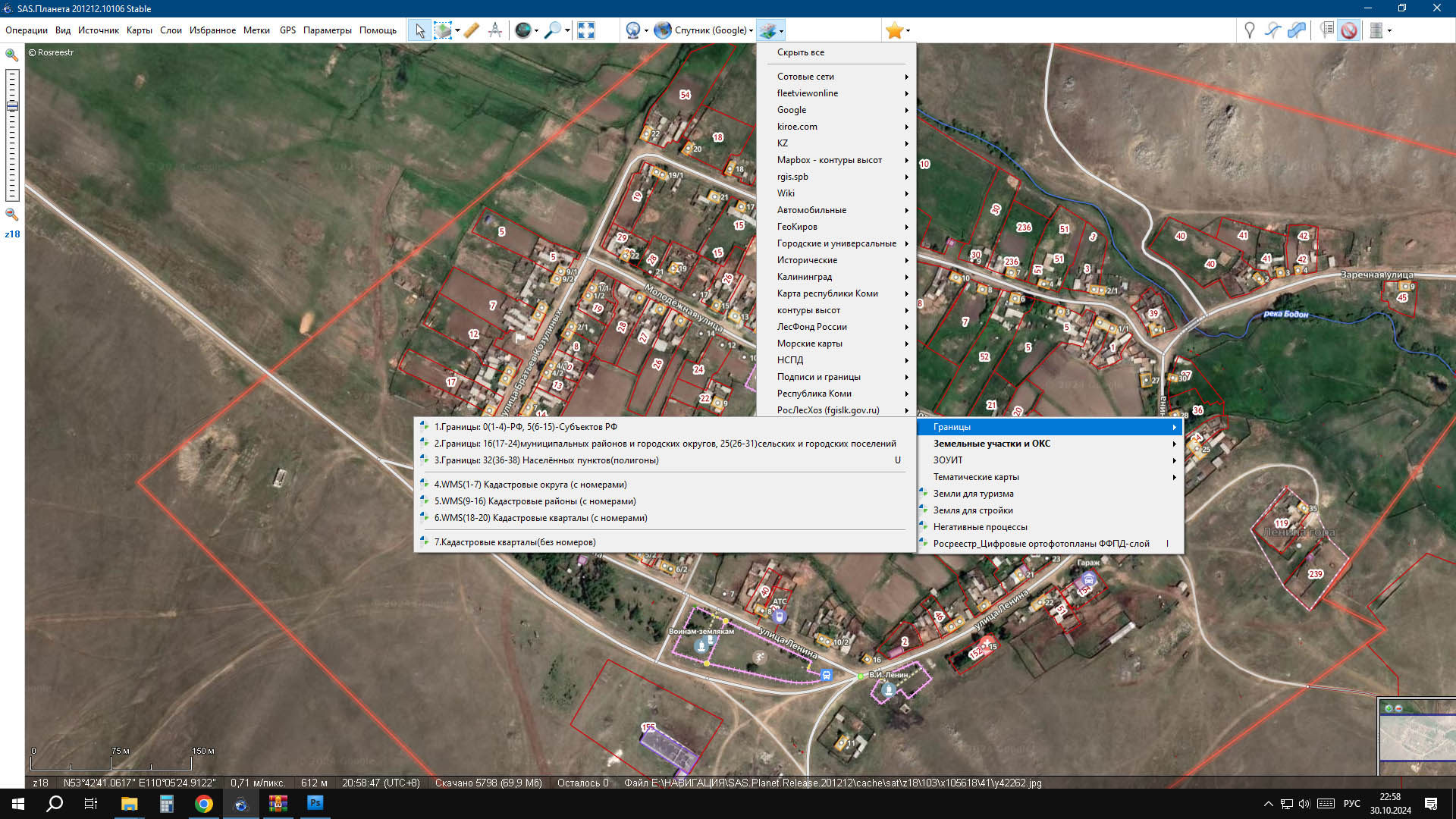1456x819 pixels.
Task: Enable layer 7 Кадастровые кварталы без номеров
Action: 515,542
